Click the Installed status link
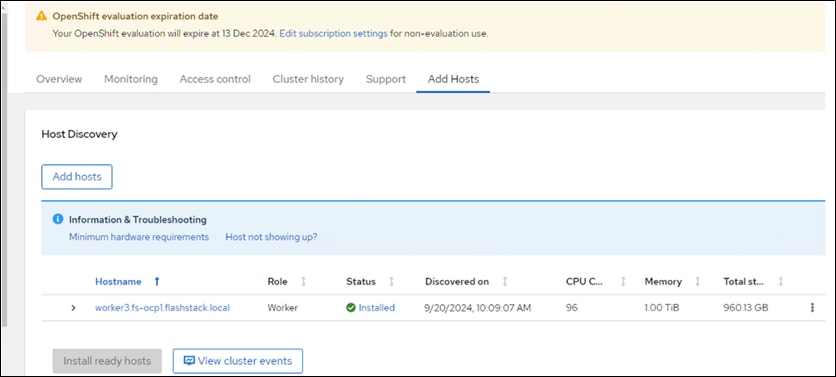Viewport: 836px width, 377px height. [376, 308]
